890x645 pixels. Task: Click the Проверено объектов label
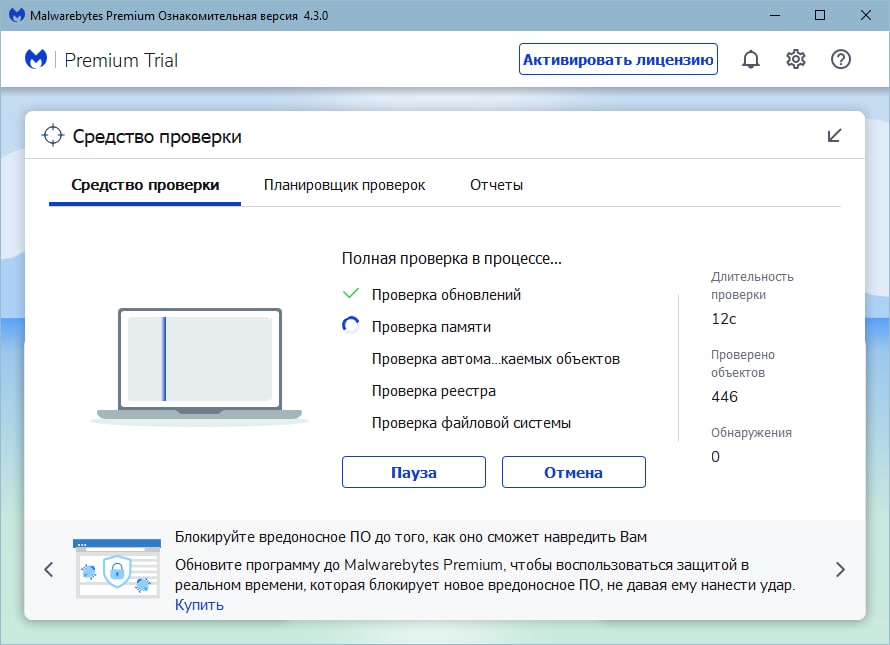pos(743,363)
